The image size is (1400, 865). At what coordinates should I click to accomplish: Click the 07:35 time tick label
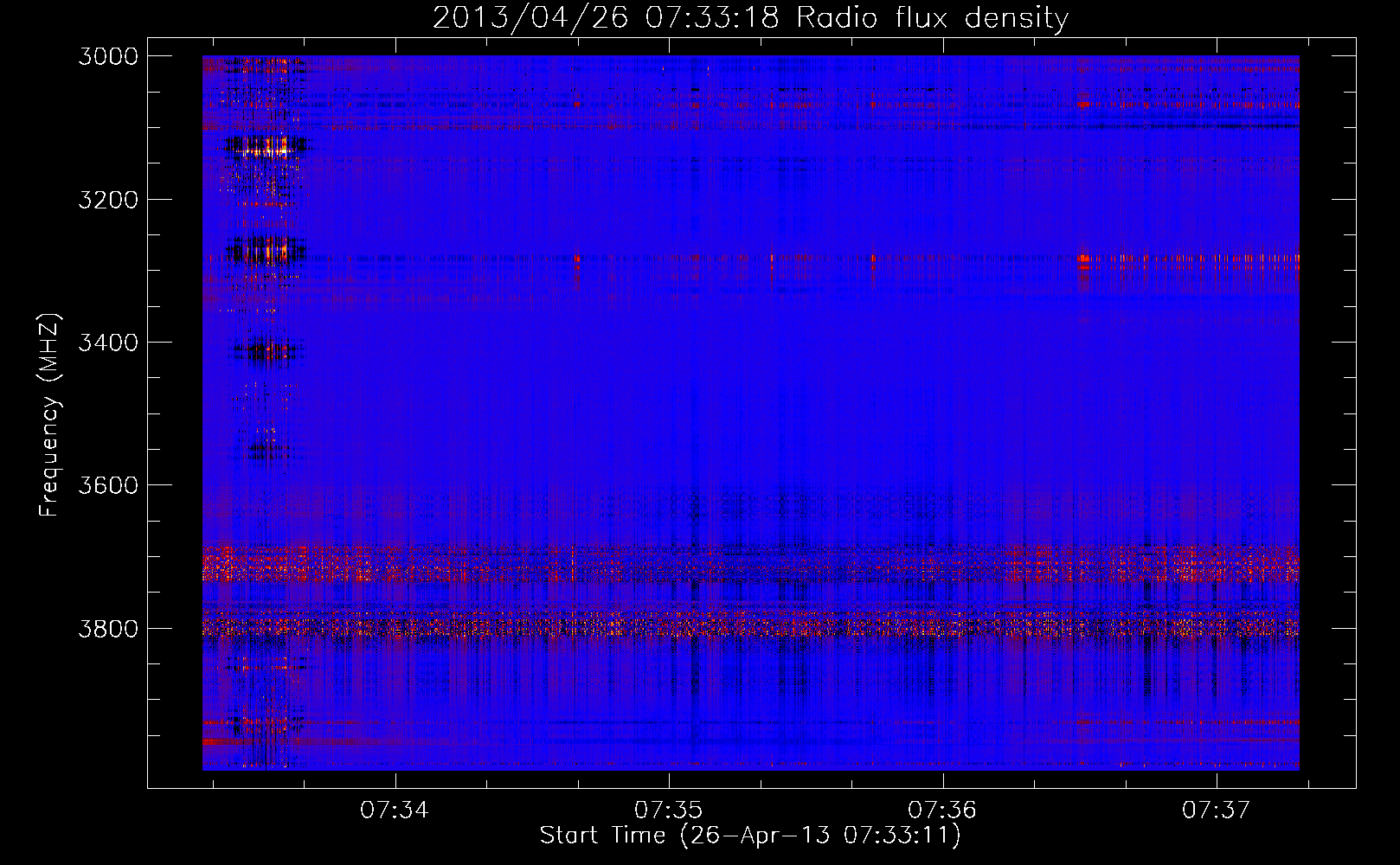[x=669, y=810]
